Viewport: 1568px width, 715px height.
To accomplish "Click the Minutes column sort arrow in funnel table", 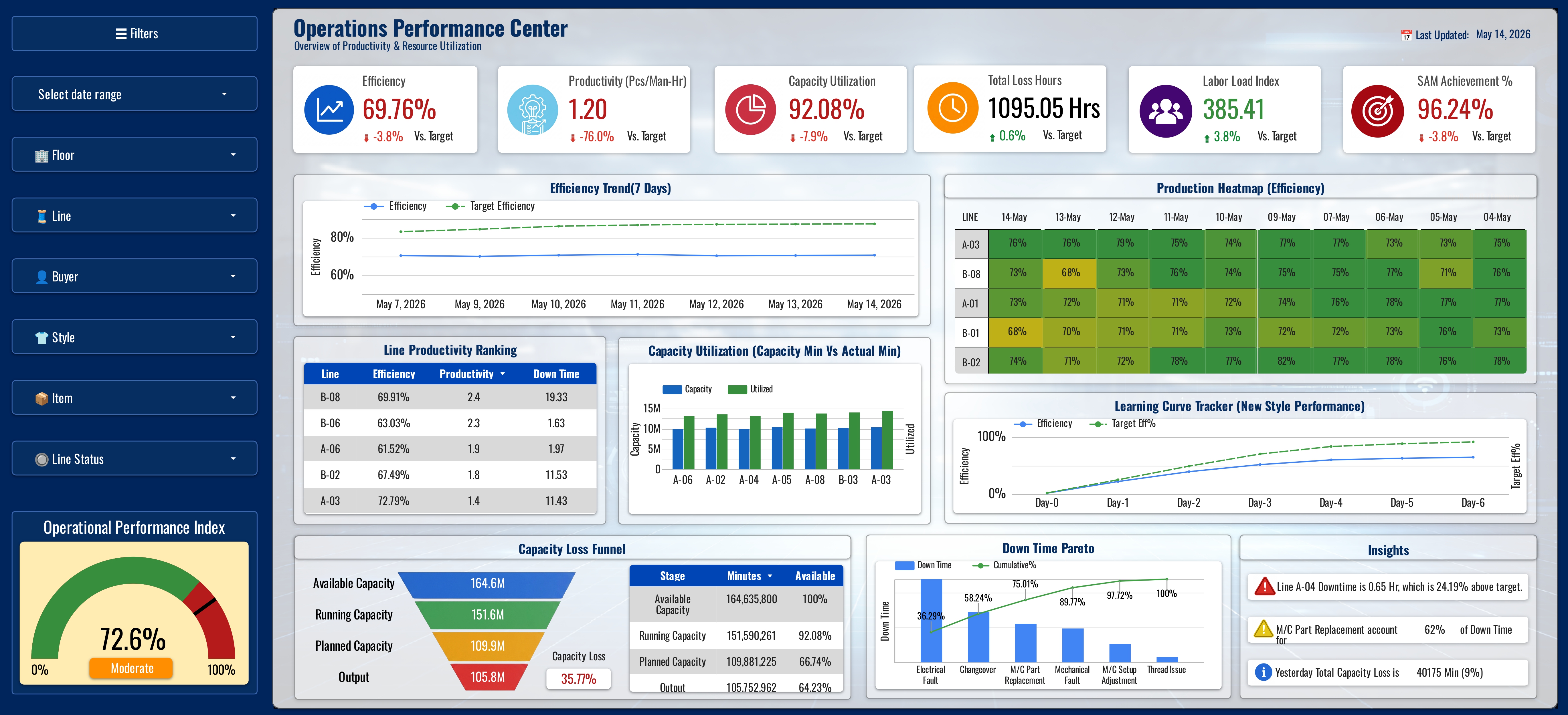I will click(770, 576).
